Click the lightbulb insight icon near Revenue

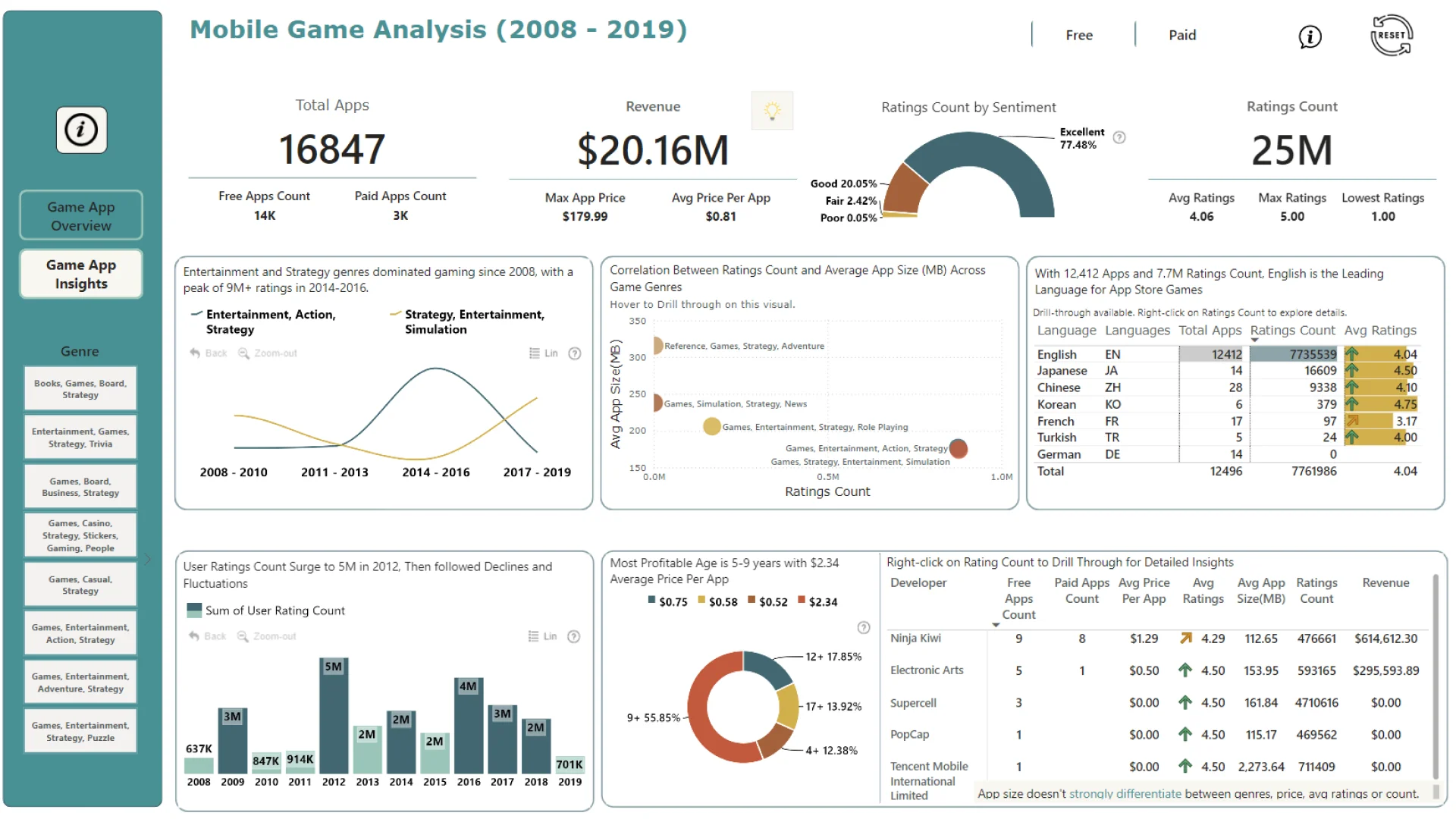[x=772, y=111]
